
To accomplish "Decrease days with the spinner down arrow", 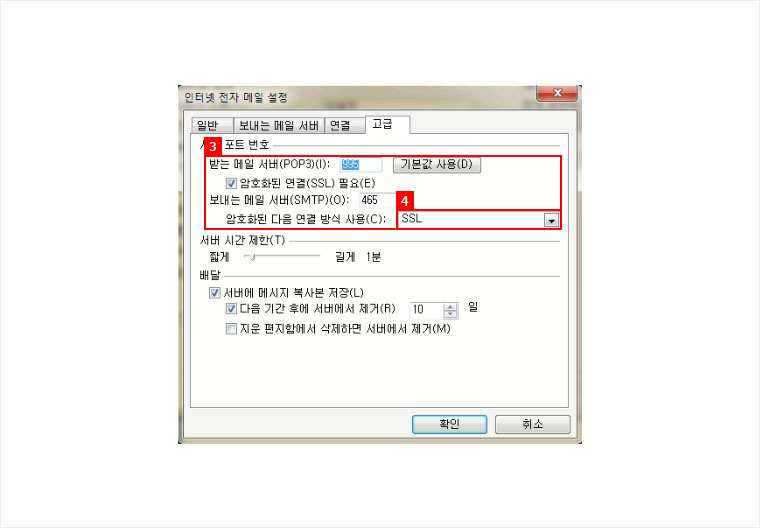I will (x=451, y=314).
